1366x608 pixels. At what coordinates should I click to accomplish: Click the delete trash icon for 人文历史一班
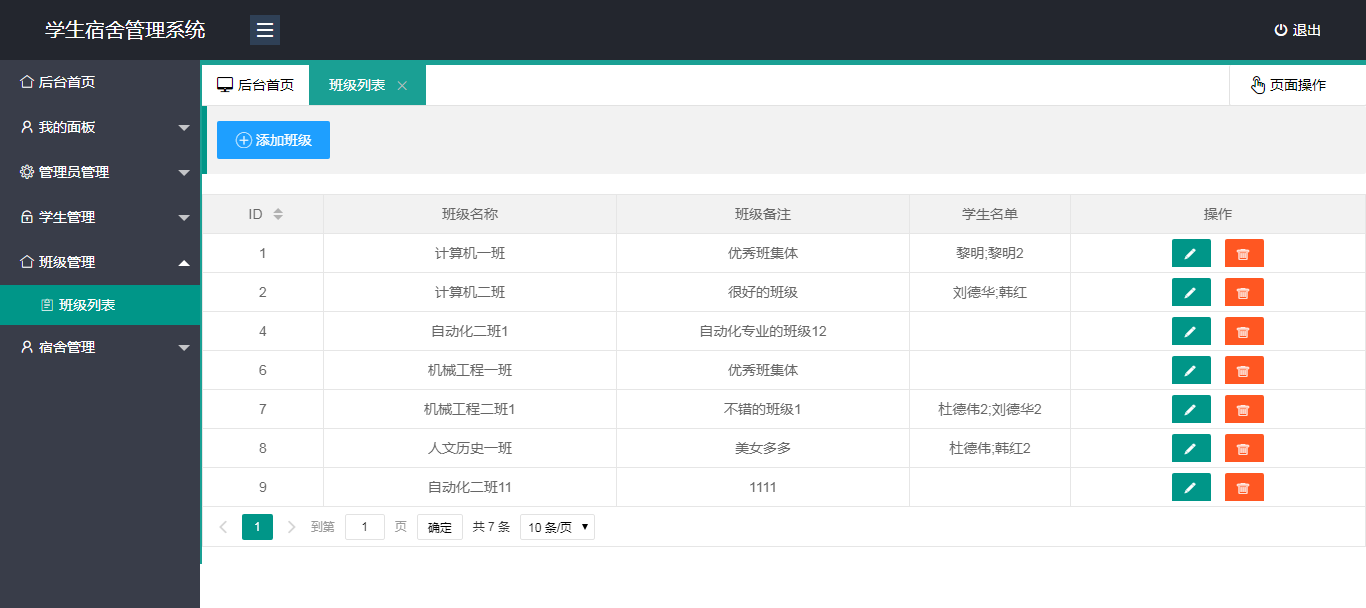click(x=1243, y=448)
